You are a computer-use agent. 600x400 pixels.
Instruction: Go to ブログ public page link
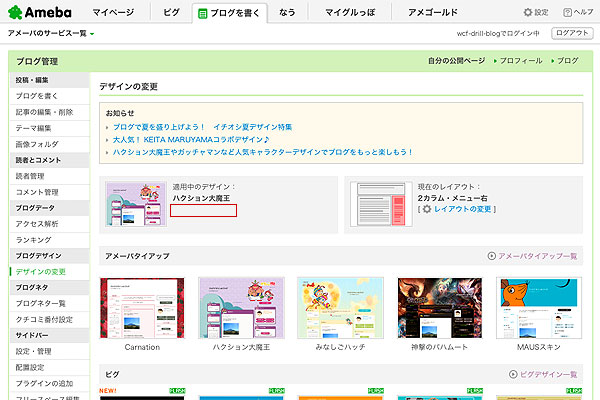point(567,61)
